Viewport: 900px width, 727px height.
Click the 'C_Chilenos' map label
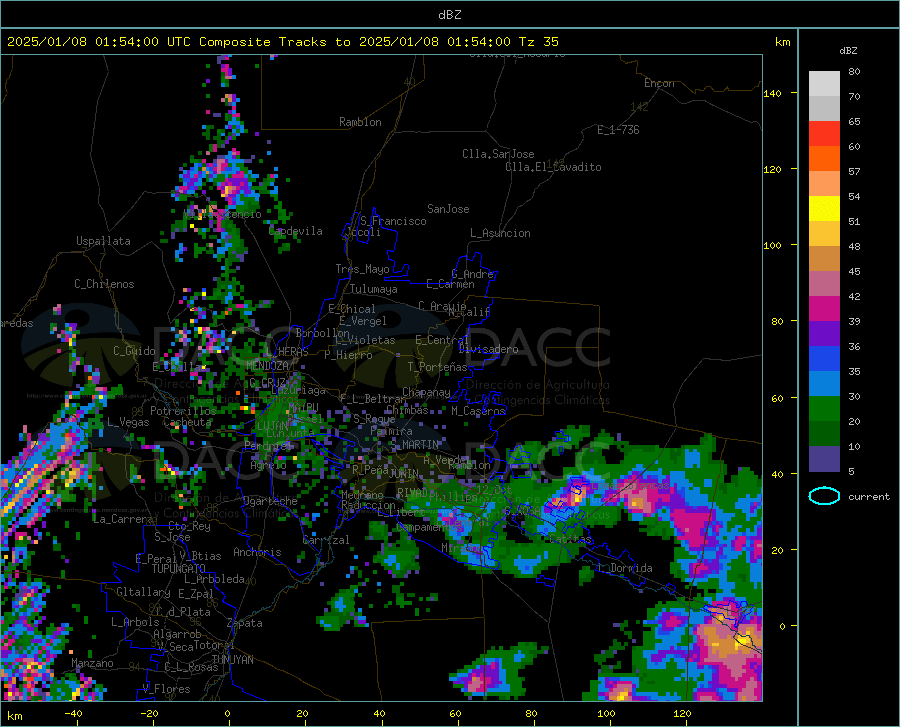[104, 284]
